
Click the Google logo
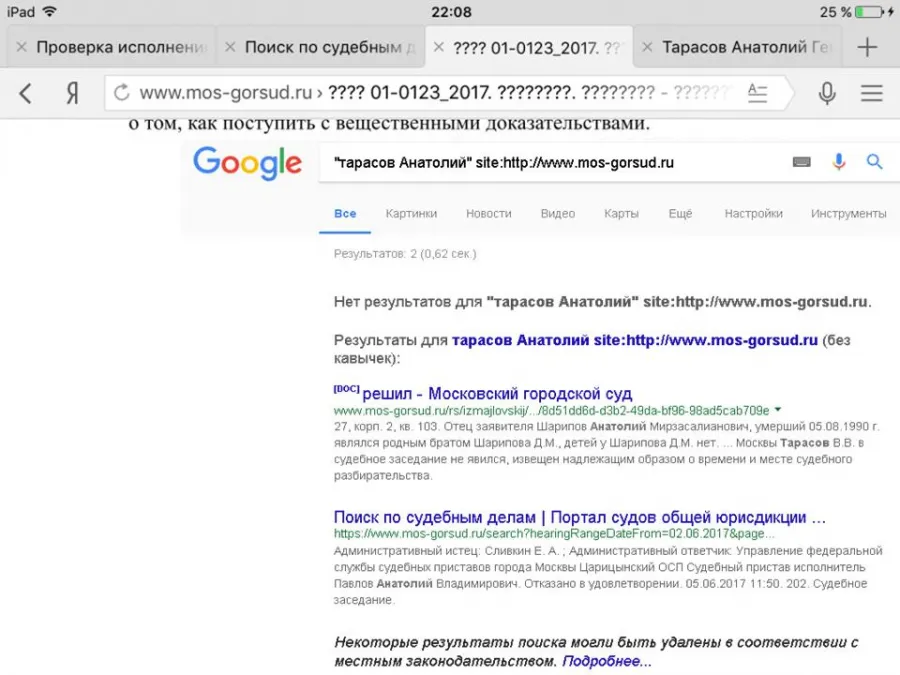tap(247, 162)
